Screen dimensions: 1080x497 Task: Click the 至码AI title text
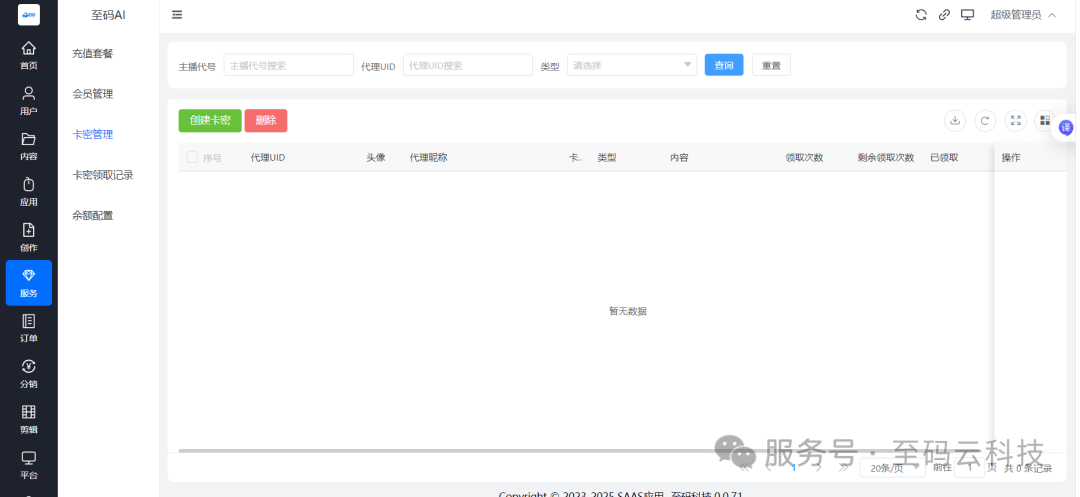pyautogui.click(x=108, y=14)
